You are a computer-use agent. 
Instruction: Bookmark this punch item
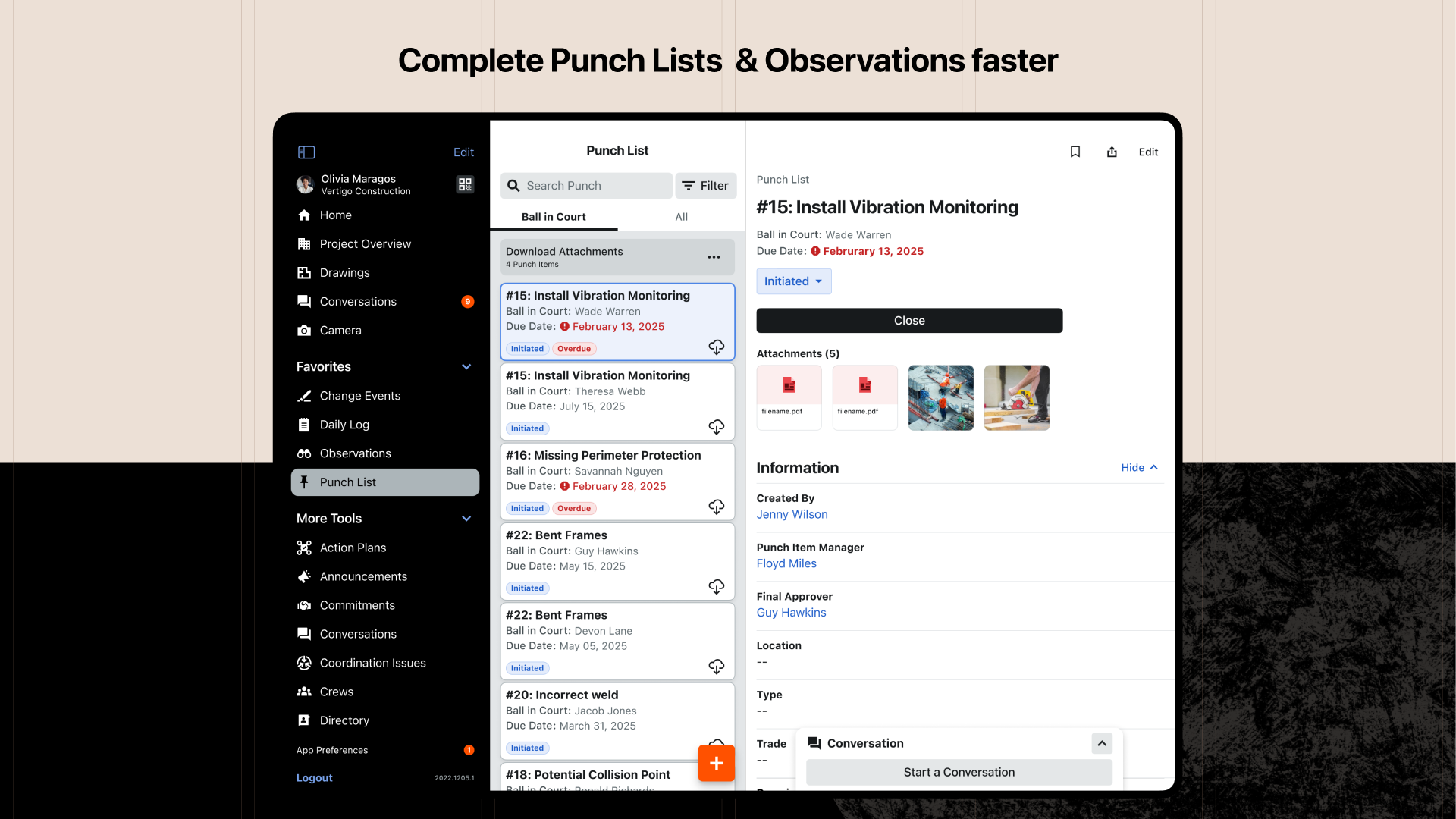click(x=1075, y=152)
